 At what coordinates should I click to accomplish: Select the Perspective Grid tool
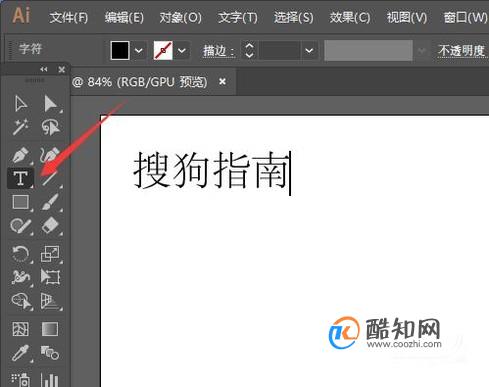point(50,301)
